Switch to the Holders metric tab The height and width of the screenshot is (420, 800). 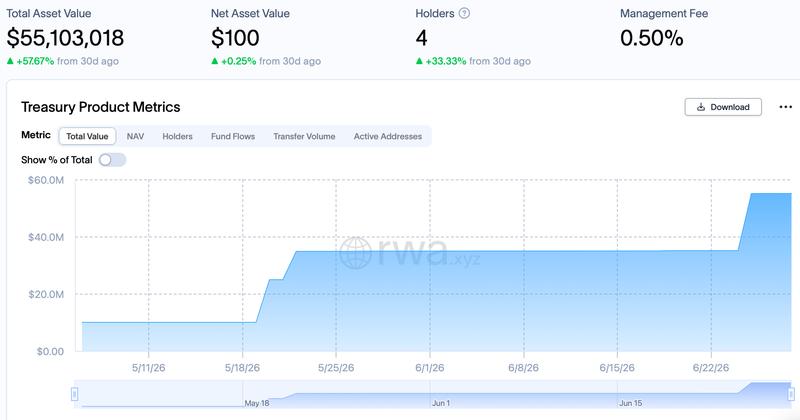point(178,136)
